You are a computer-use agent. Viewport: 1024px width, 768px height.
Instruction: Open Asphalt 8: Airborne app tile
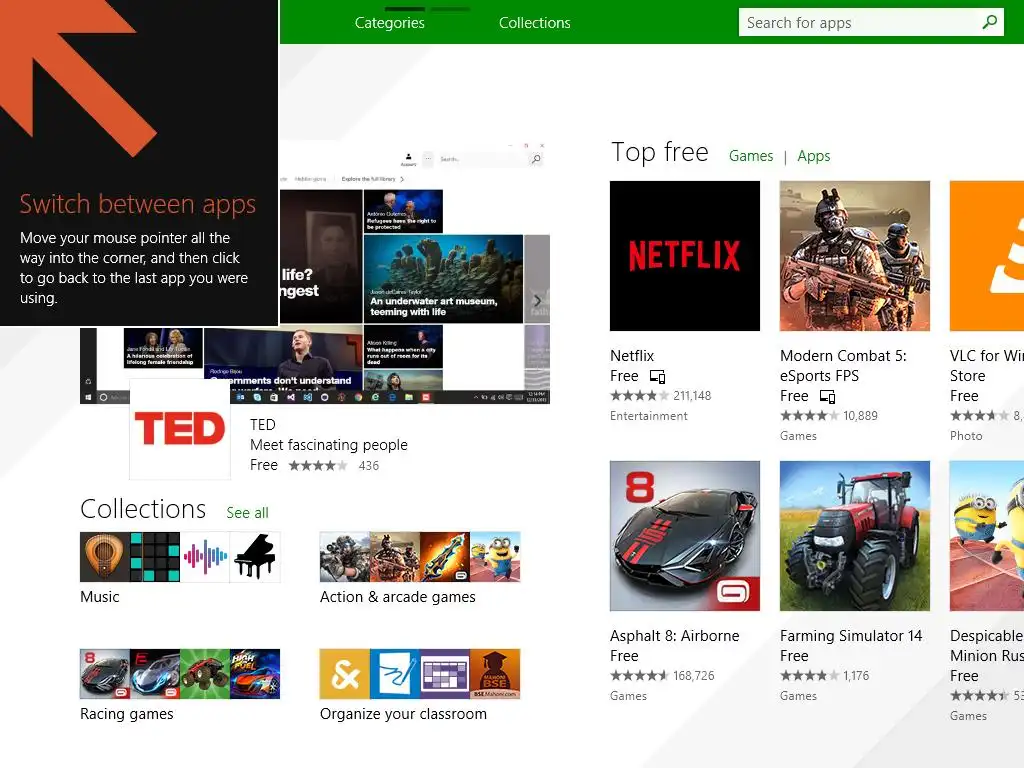(684, 536)
